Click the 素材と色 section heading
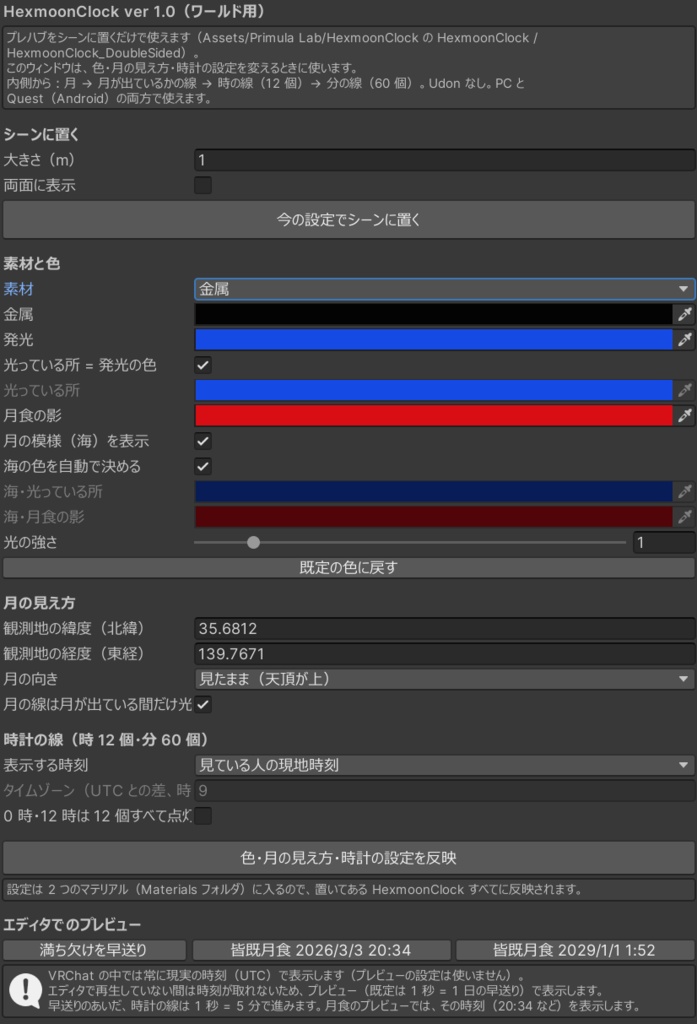 [x=31, y=263]
